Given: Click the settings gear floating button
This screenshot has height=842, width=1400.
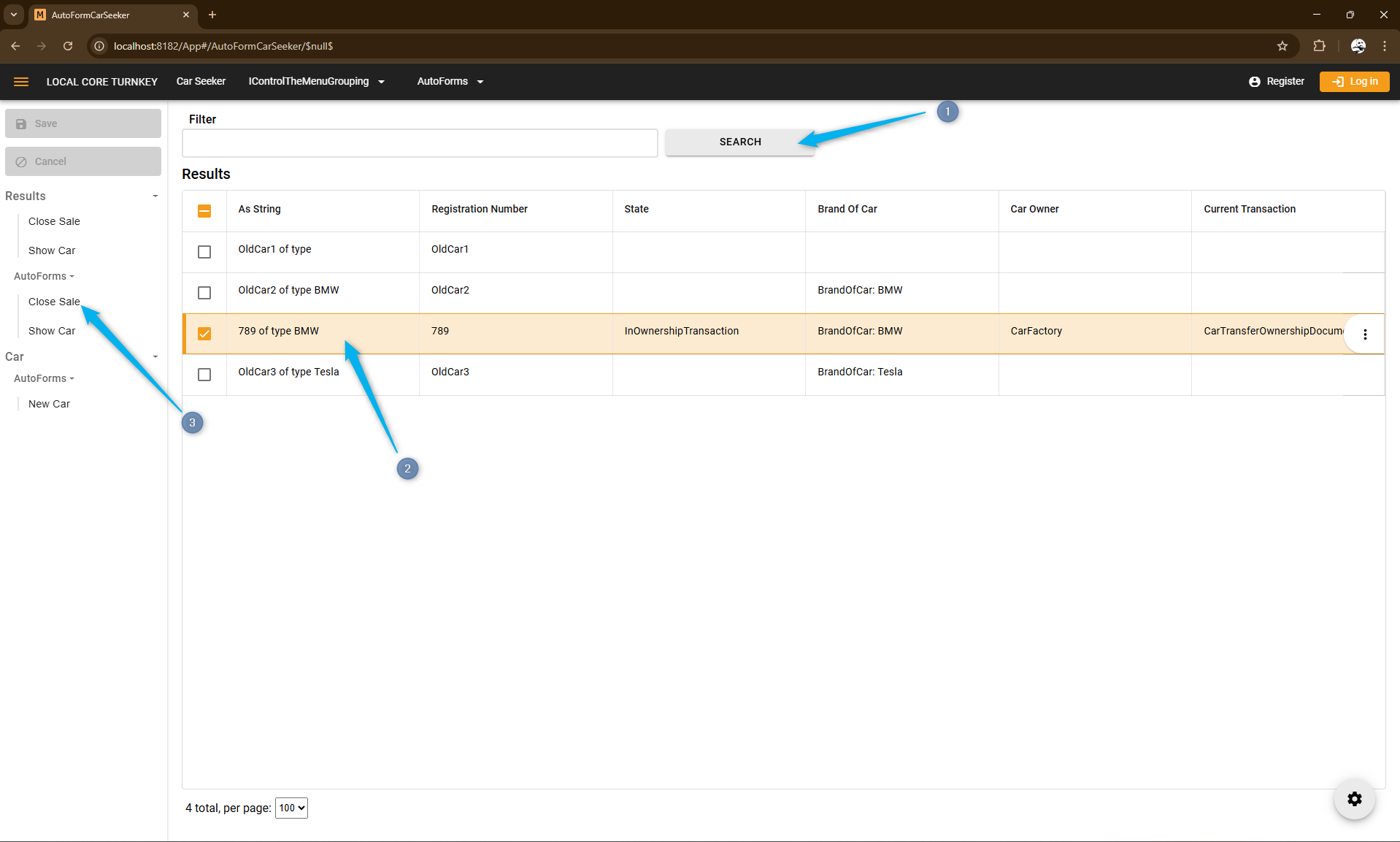Looking at the screenshot, I should click(1354, 799).
